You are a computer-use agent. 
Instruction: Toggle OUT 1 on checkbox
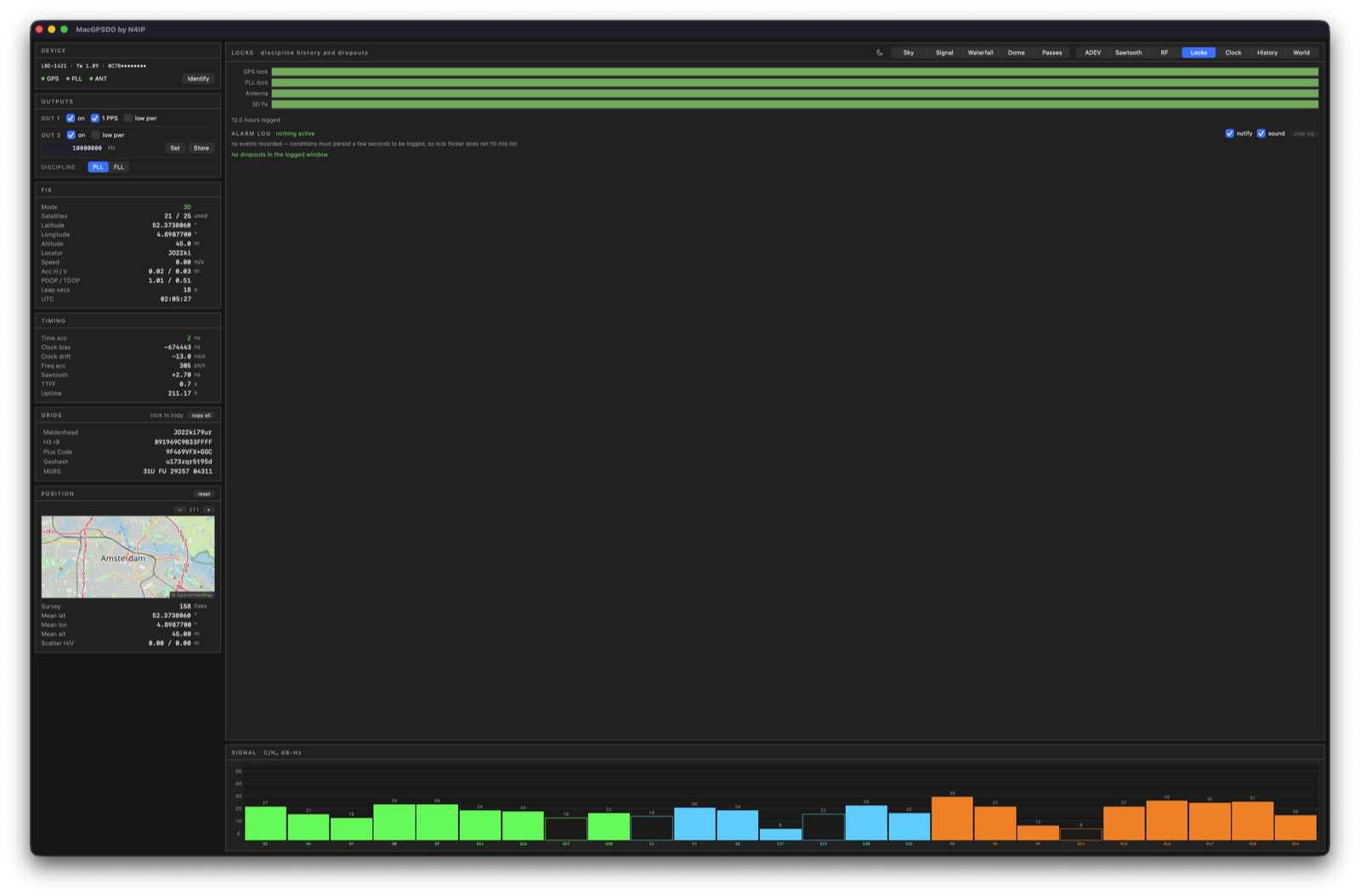[x=71, y=118]
